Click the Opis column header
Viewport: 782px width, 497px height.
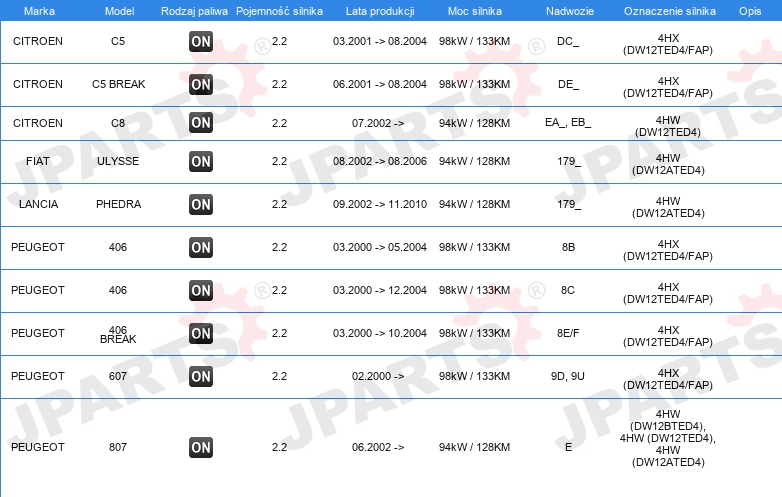[x=750, y=11]
